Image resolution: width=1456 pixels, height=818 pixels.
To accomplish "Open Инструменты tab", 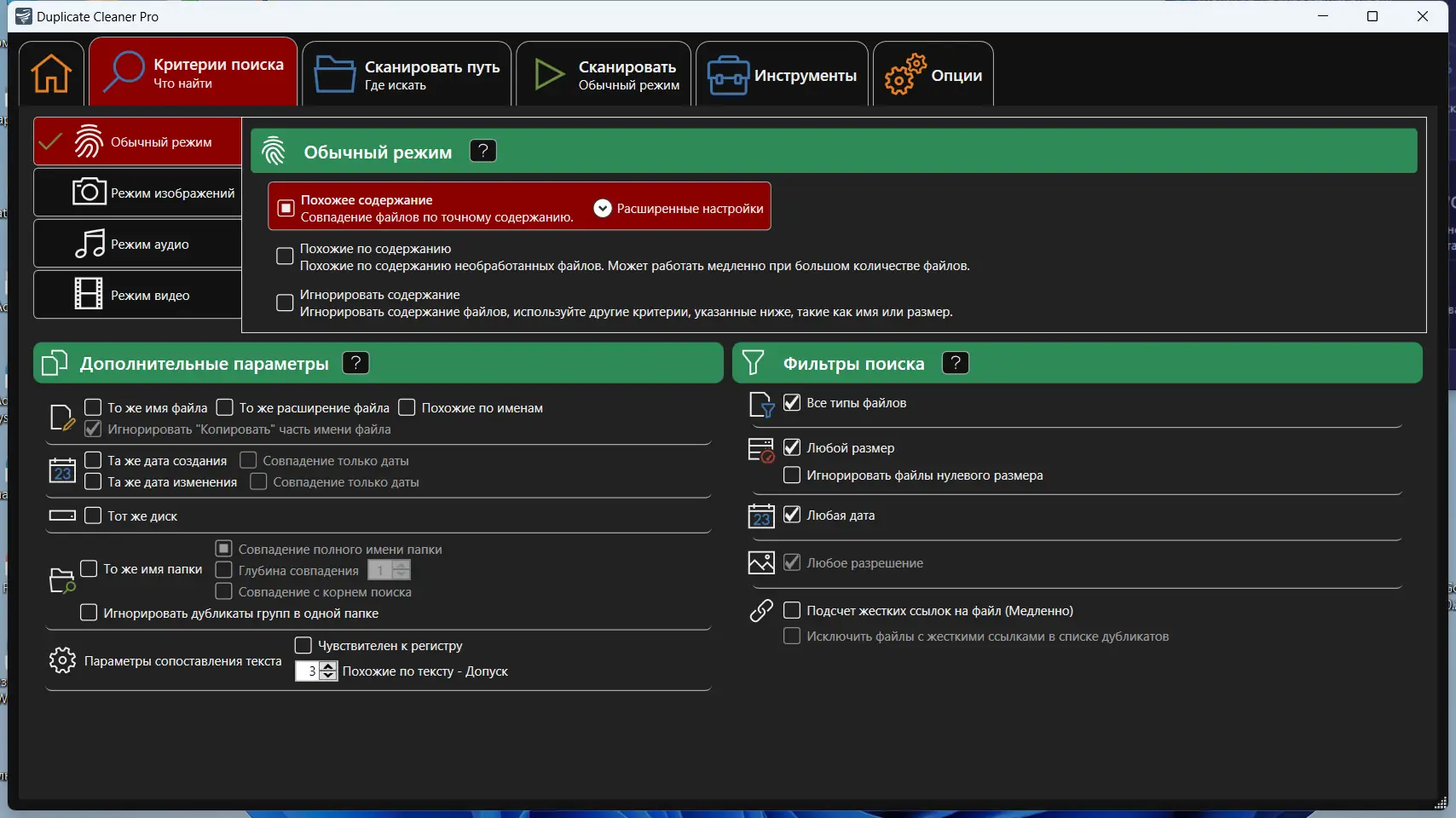I will 783,74.
